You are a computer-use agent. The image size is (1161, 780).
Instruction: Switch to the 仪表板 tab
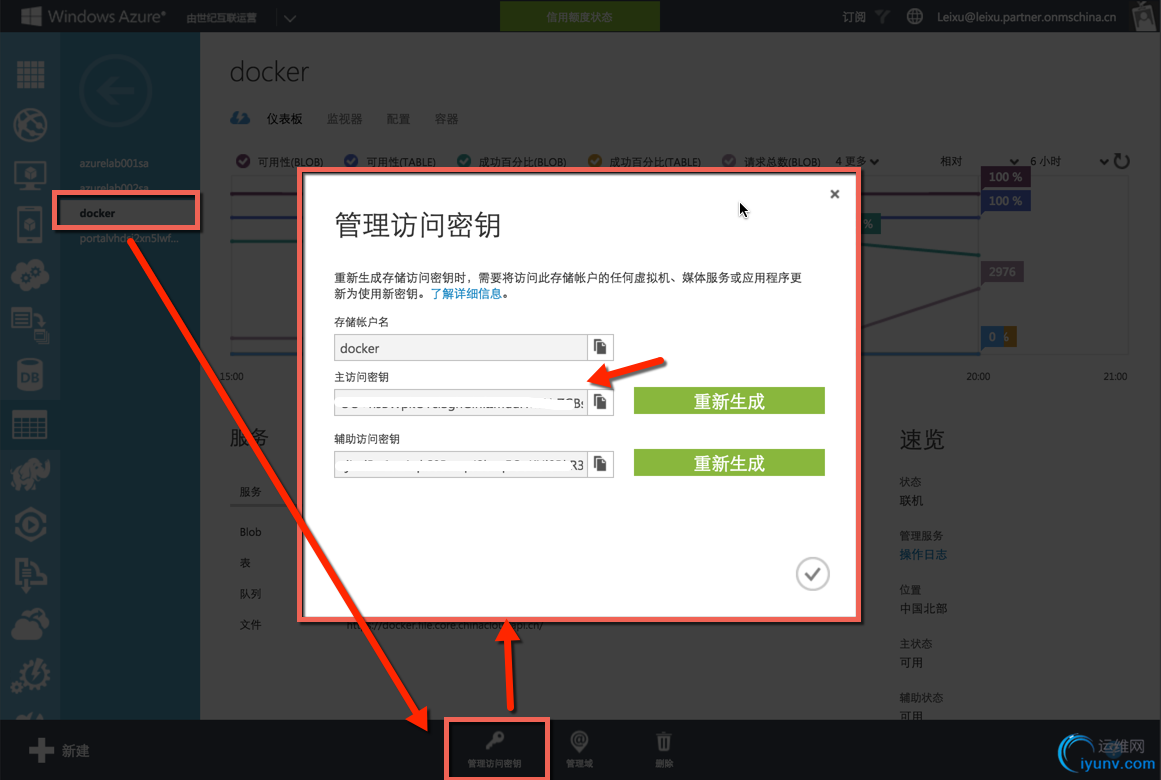pyautogui.click(x=284, y=119)
